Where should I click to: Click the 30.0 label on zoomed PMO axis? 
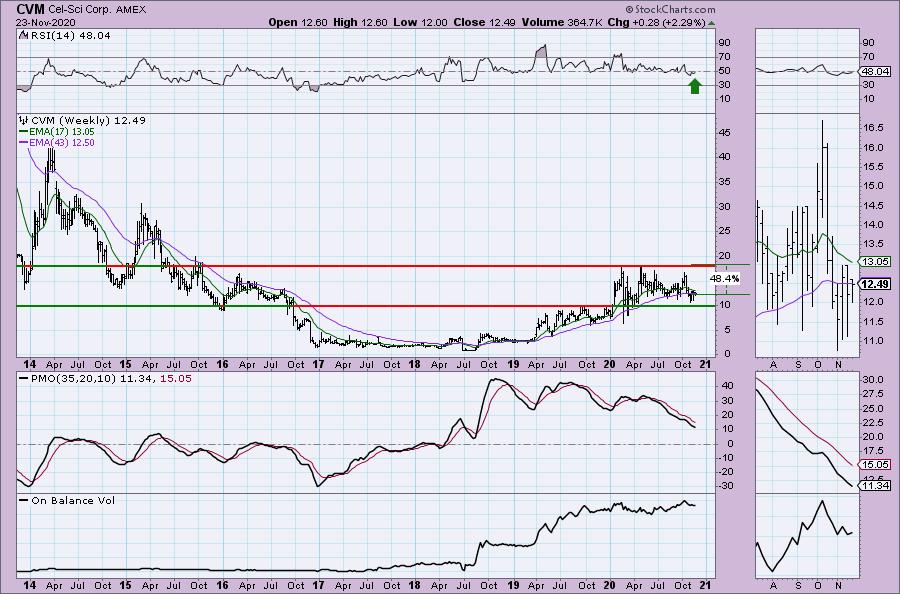tap(872, 380)
